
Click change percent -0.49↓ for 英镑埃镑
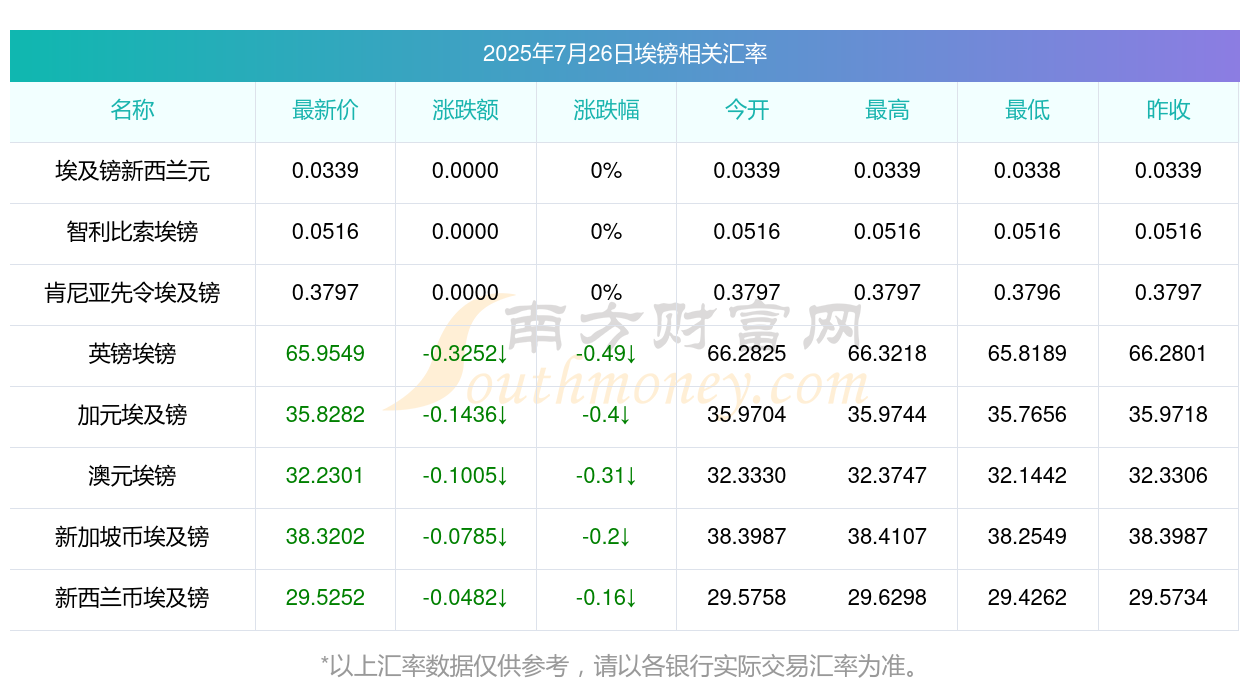point(606,354)
